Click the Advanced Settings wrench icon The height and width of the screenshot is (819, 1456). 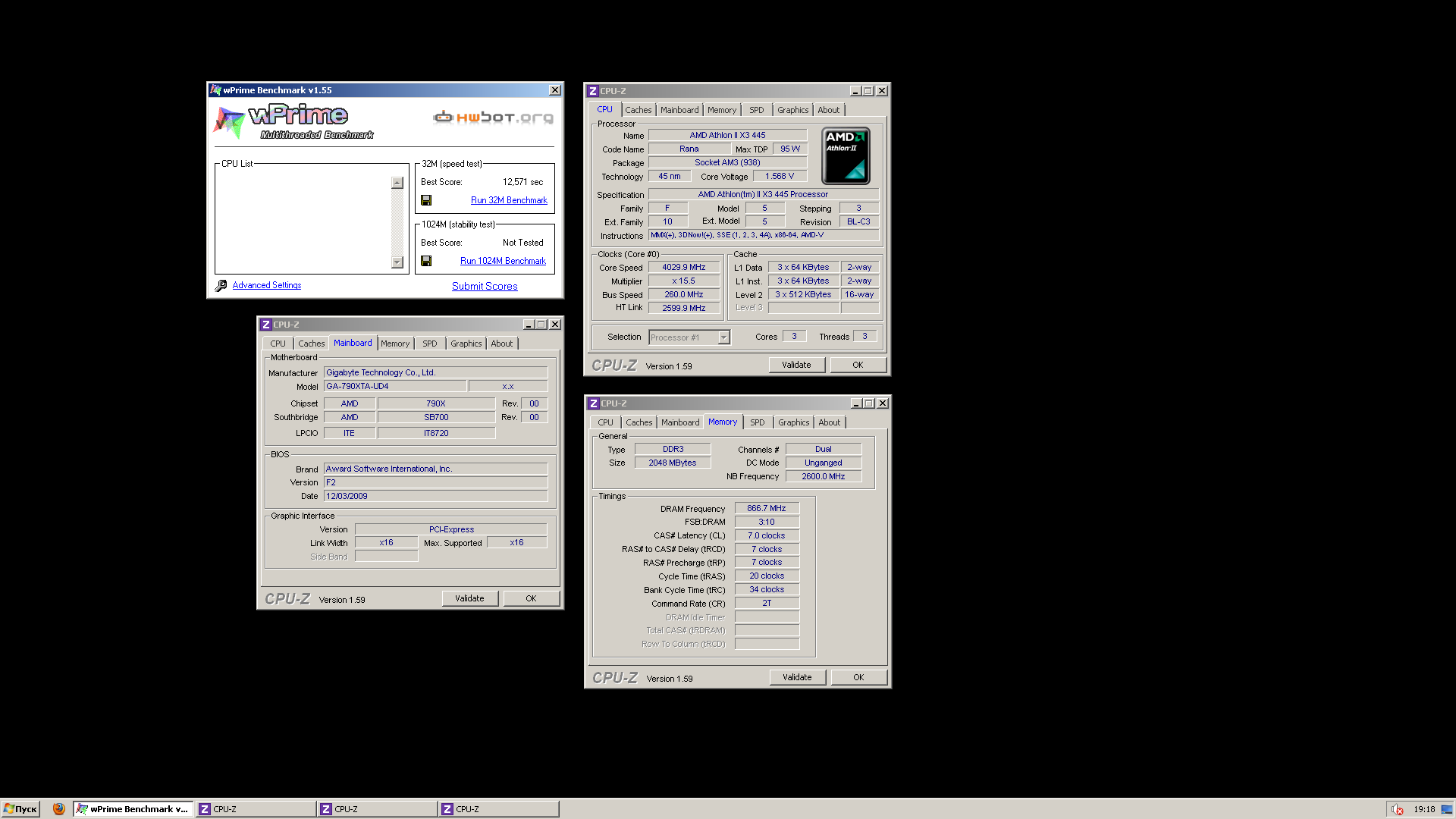coord(221,286)
